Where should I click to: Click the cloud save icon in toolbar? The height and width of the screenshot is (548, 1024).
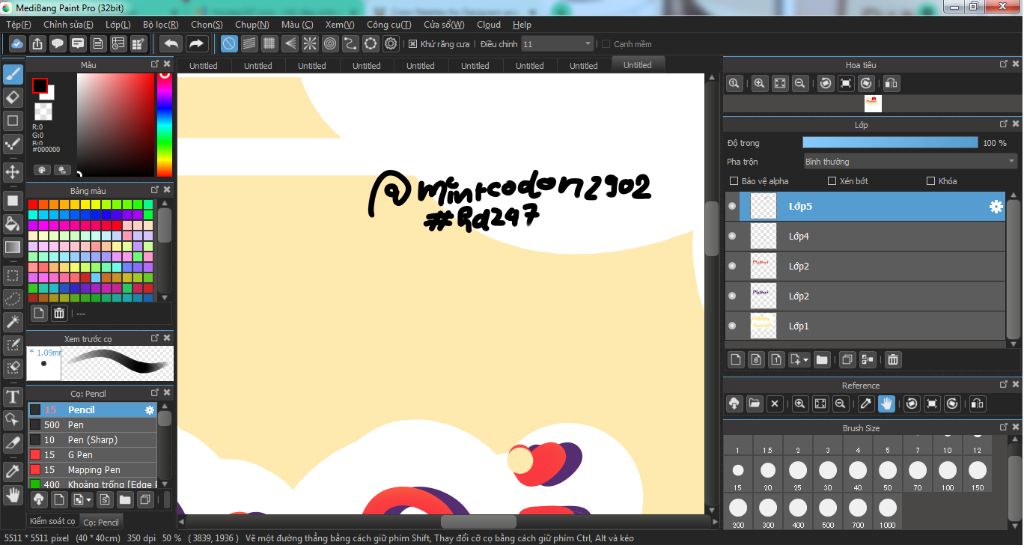[17, 44]
